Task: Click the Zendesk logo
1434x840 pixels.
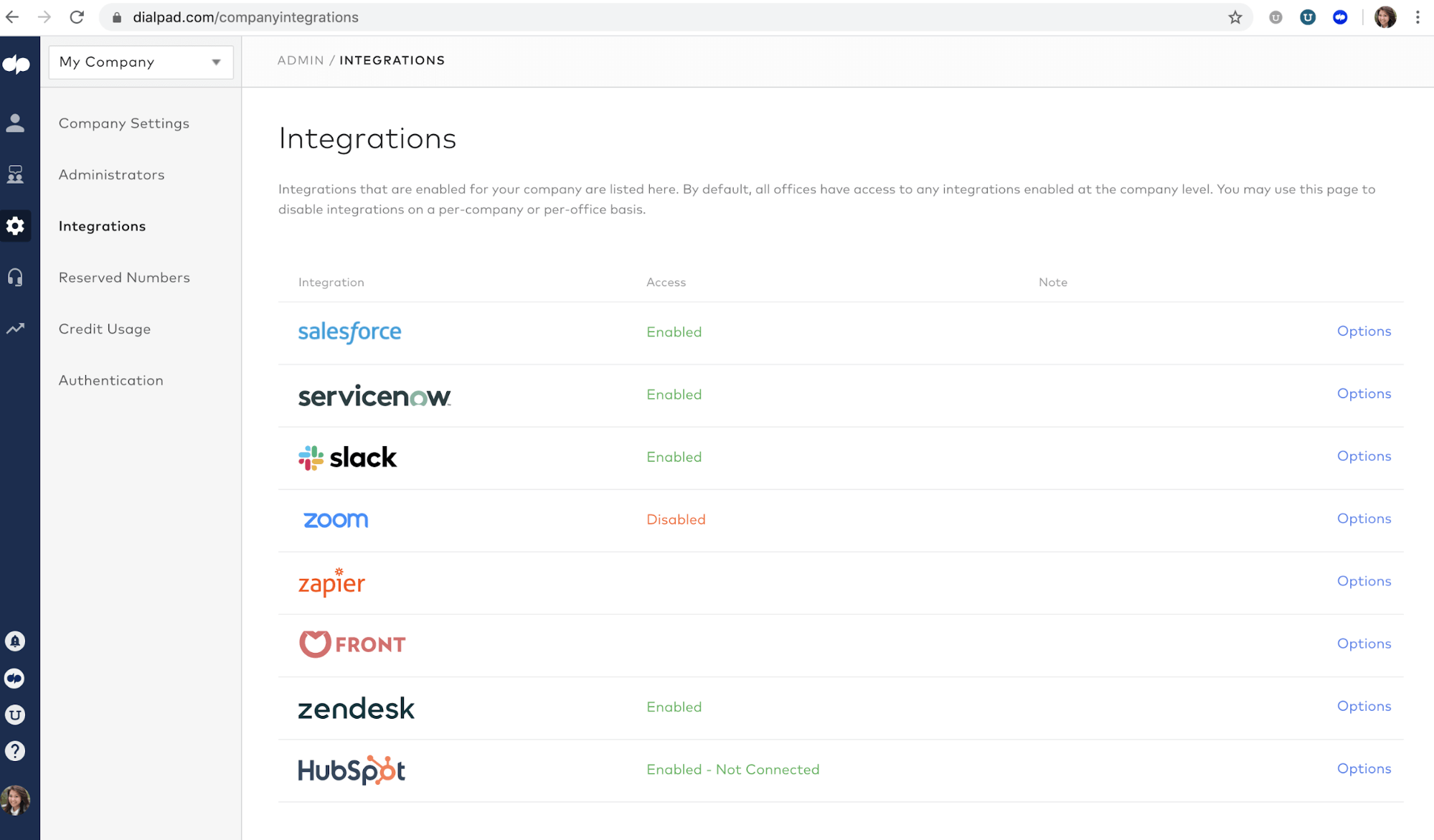Action: 356,708
